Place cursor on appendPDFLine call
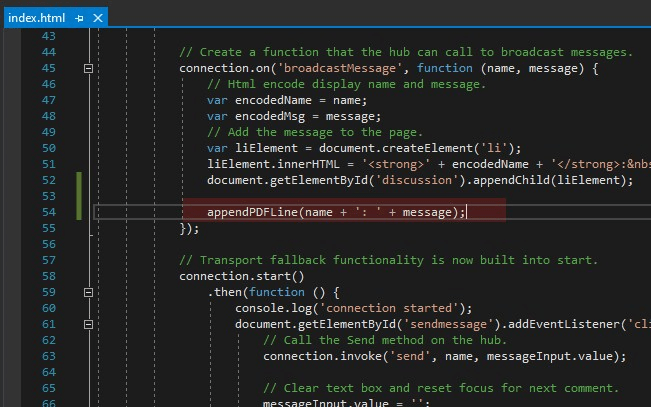 (x=336, y=212)
